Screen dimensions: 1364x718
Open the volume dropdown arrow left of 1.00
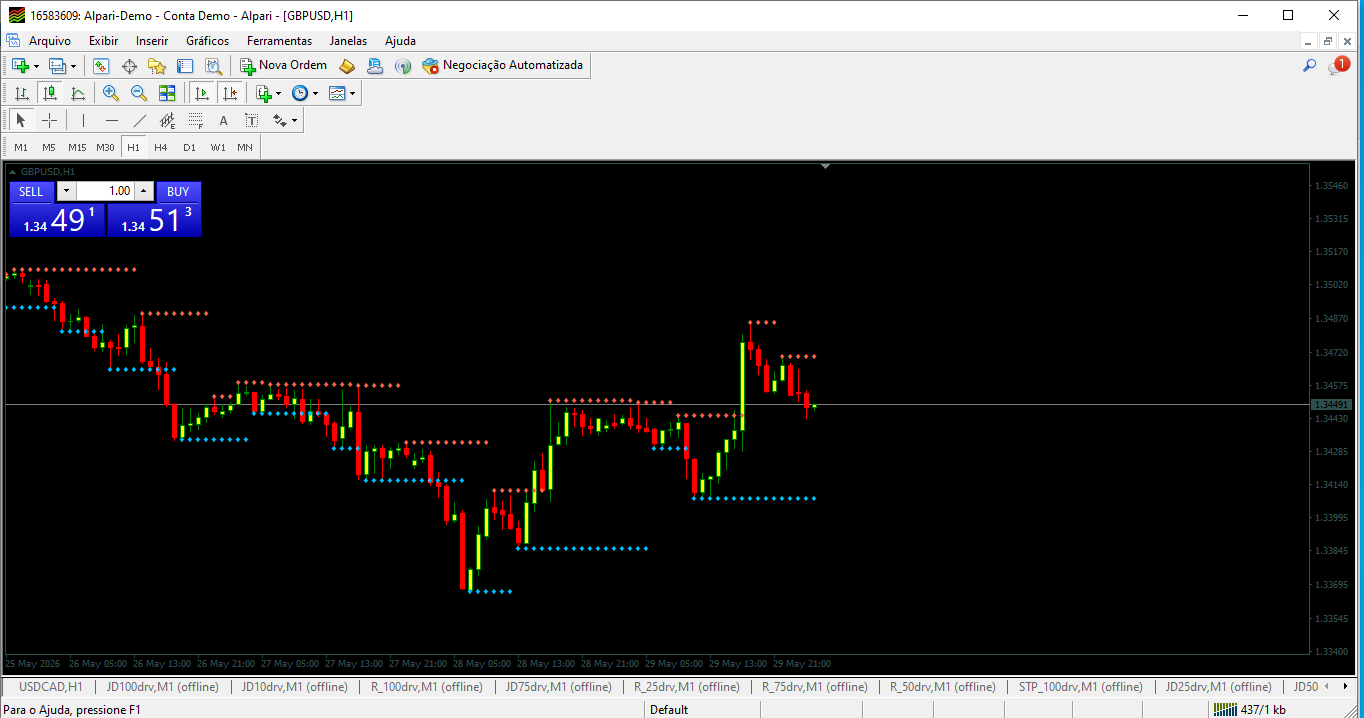tap(66, 191)
